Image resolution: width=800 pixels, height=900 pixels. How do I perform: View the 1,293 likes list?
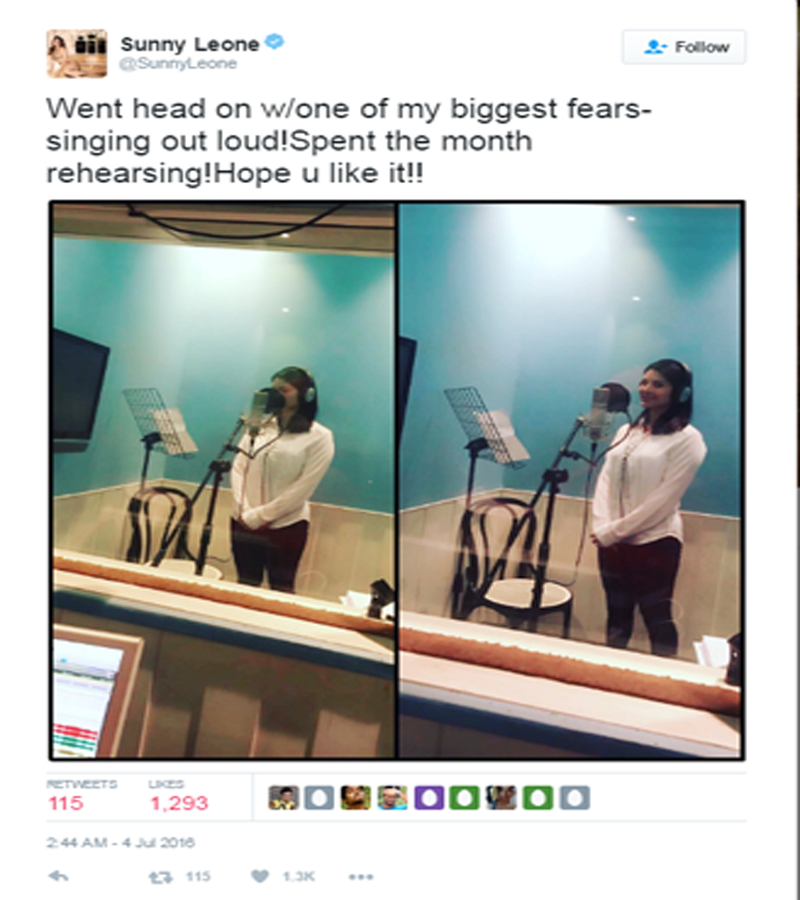click(x=178, y=797)
